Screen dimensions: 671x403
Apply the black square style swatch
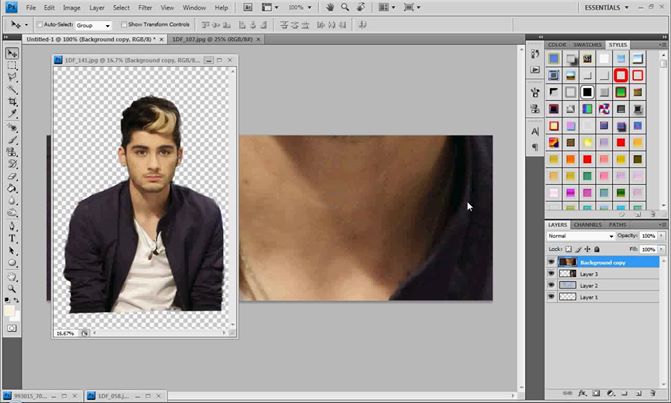[x=587, y=92]
